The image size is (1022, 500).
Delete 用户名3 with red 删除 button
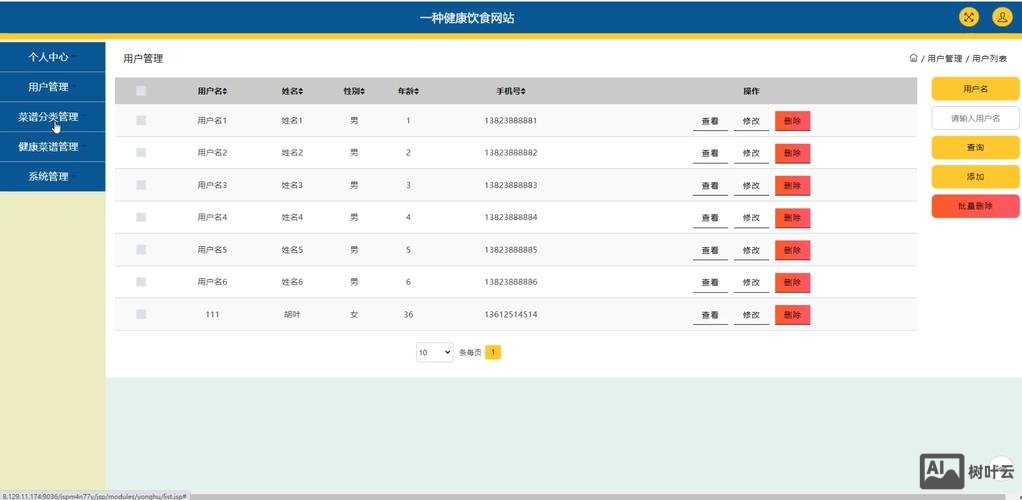pyautogui.click(x=793, y=186)
